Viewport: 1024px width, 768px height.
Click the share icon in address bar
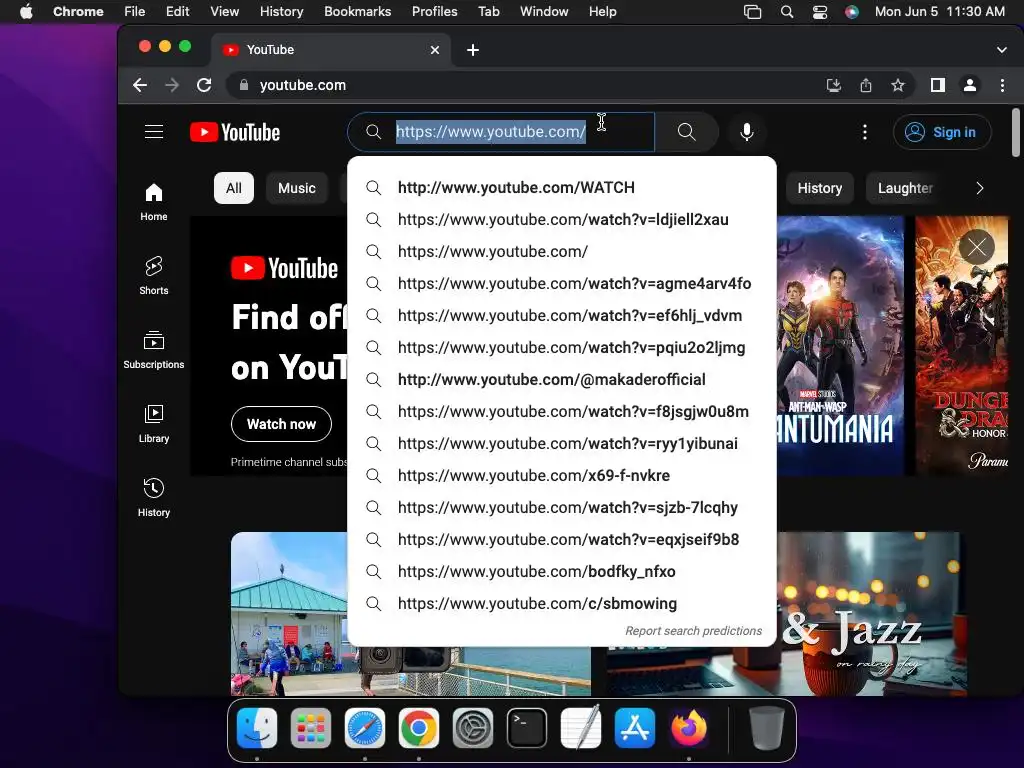pos(866,85)
